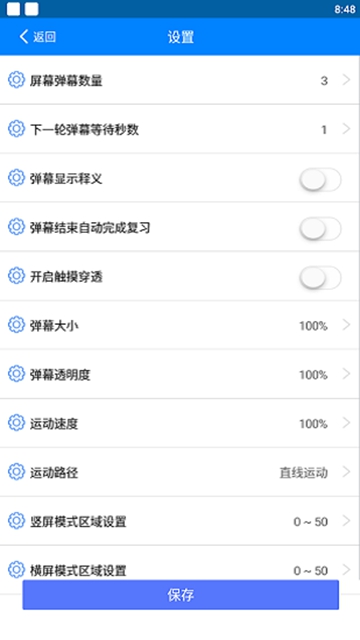Open 运动路径 chevron beside 直线运动
Image resolution: width=360 pixels, height=640 pixels.
pyautogui.click(x=346, y=472)
